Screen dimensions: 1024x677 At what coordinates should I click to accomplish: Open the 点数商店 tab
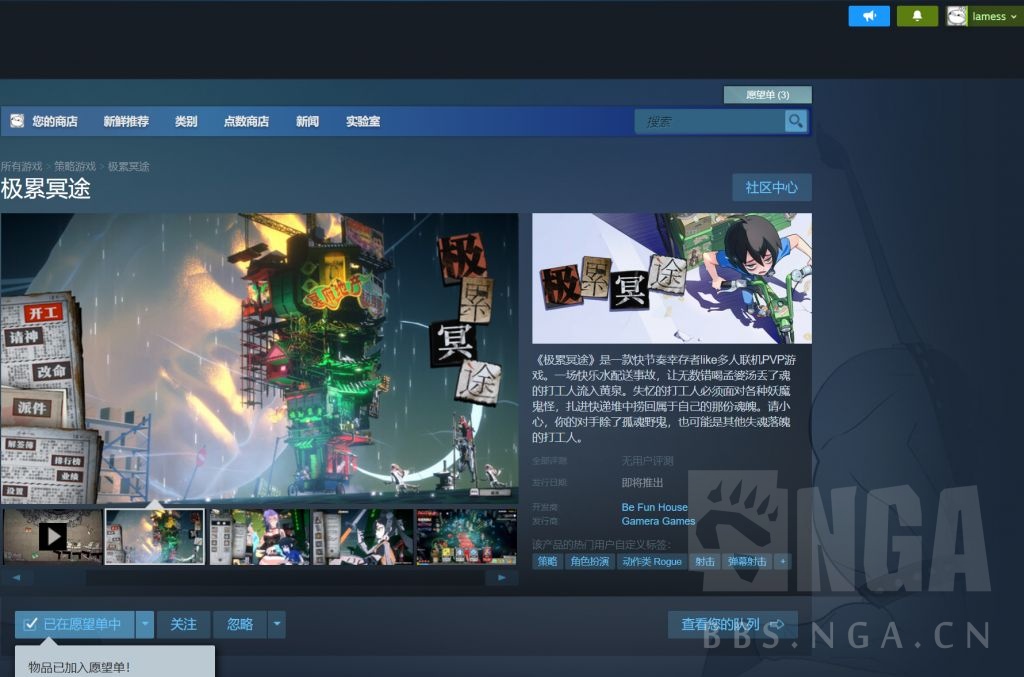pos(246,121)
